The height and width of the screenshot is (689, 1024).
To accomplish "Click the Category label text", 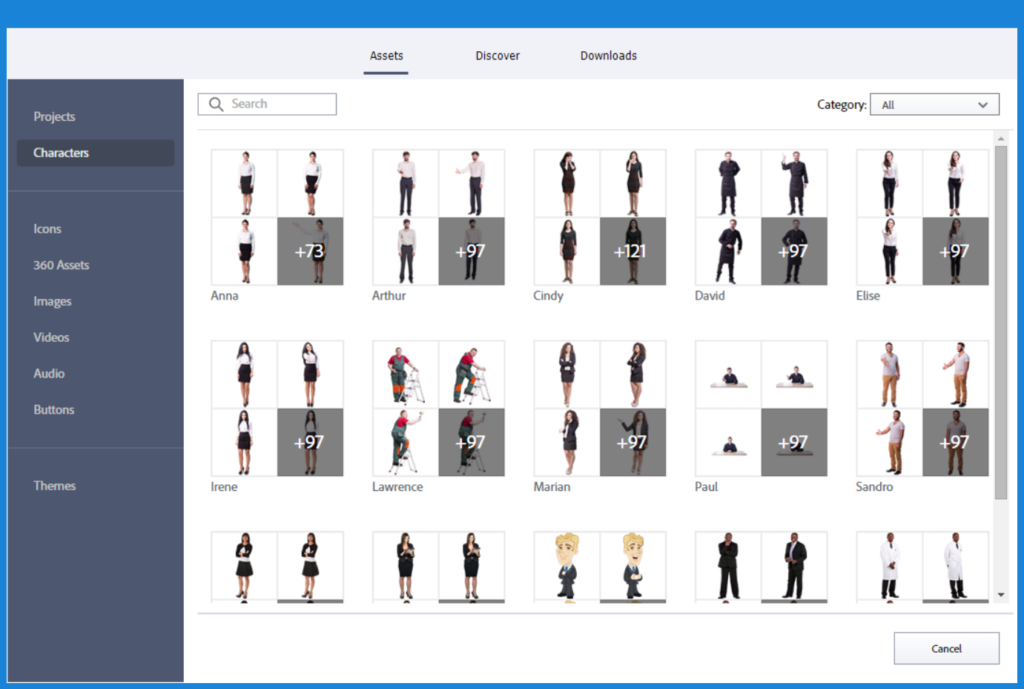I will coord(842,105).
